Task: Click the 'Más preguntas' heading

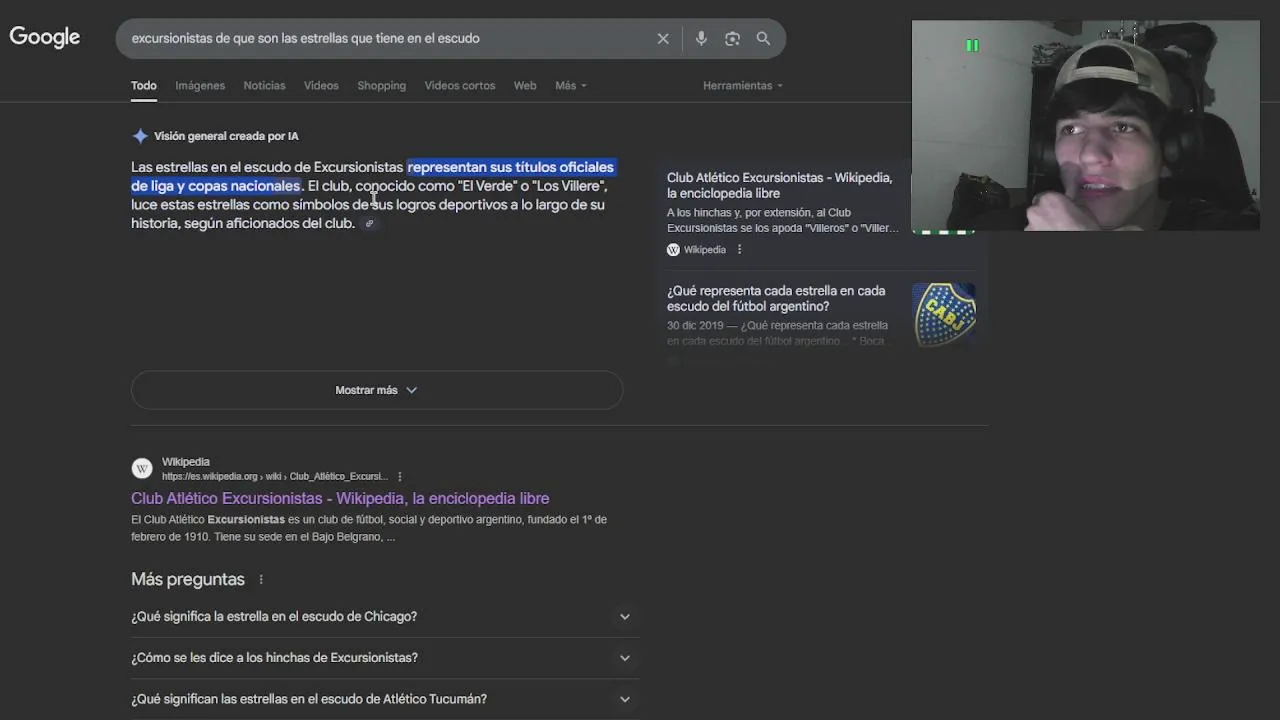Action: (188, 580)
